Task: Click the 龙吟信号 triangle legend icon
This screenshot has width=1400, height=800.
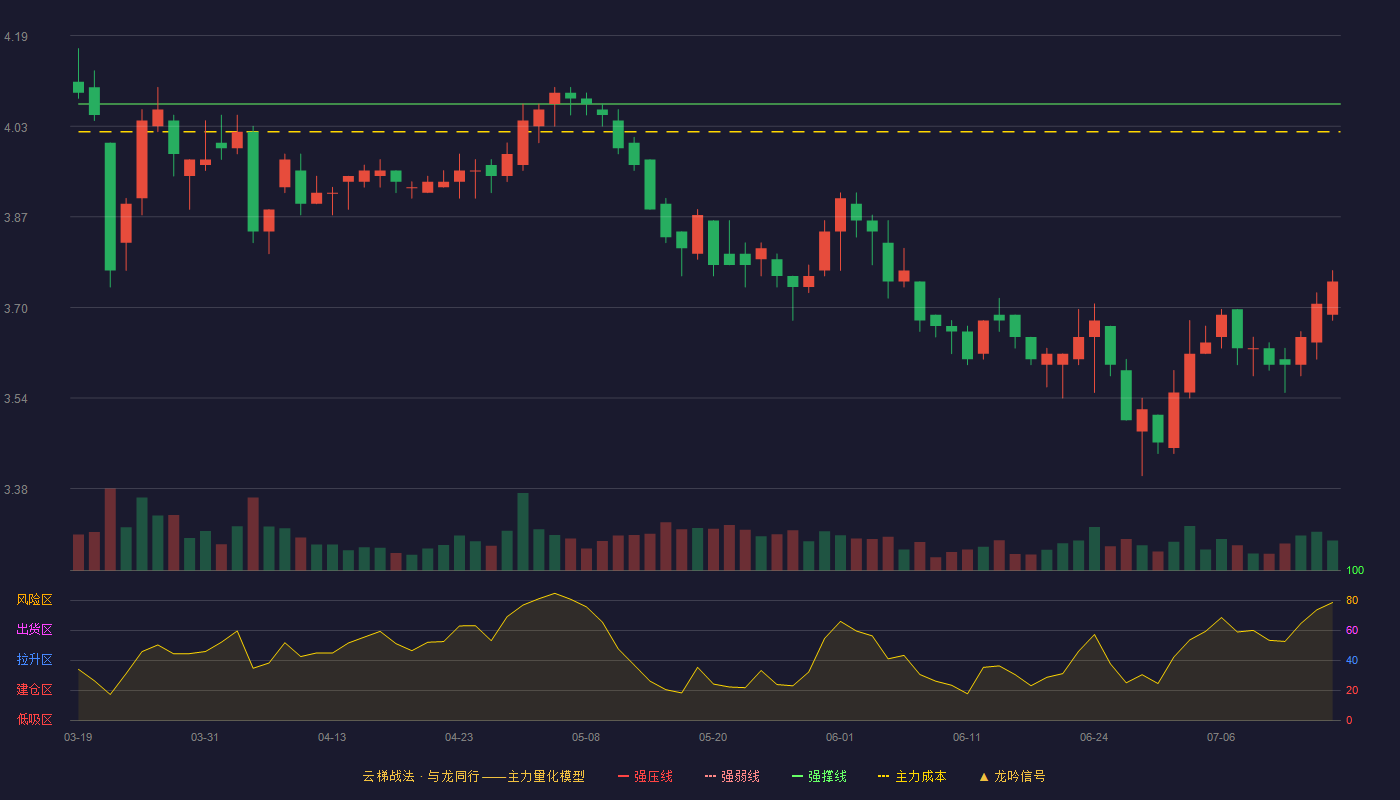Action: tap(984, 776)
